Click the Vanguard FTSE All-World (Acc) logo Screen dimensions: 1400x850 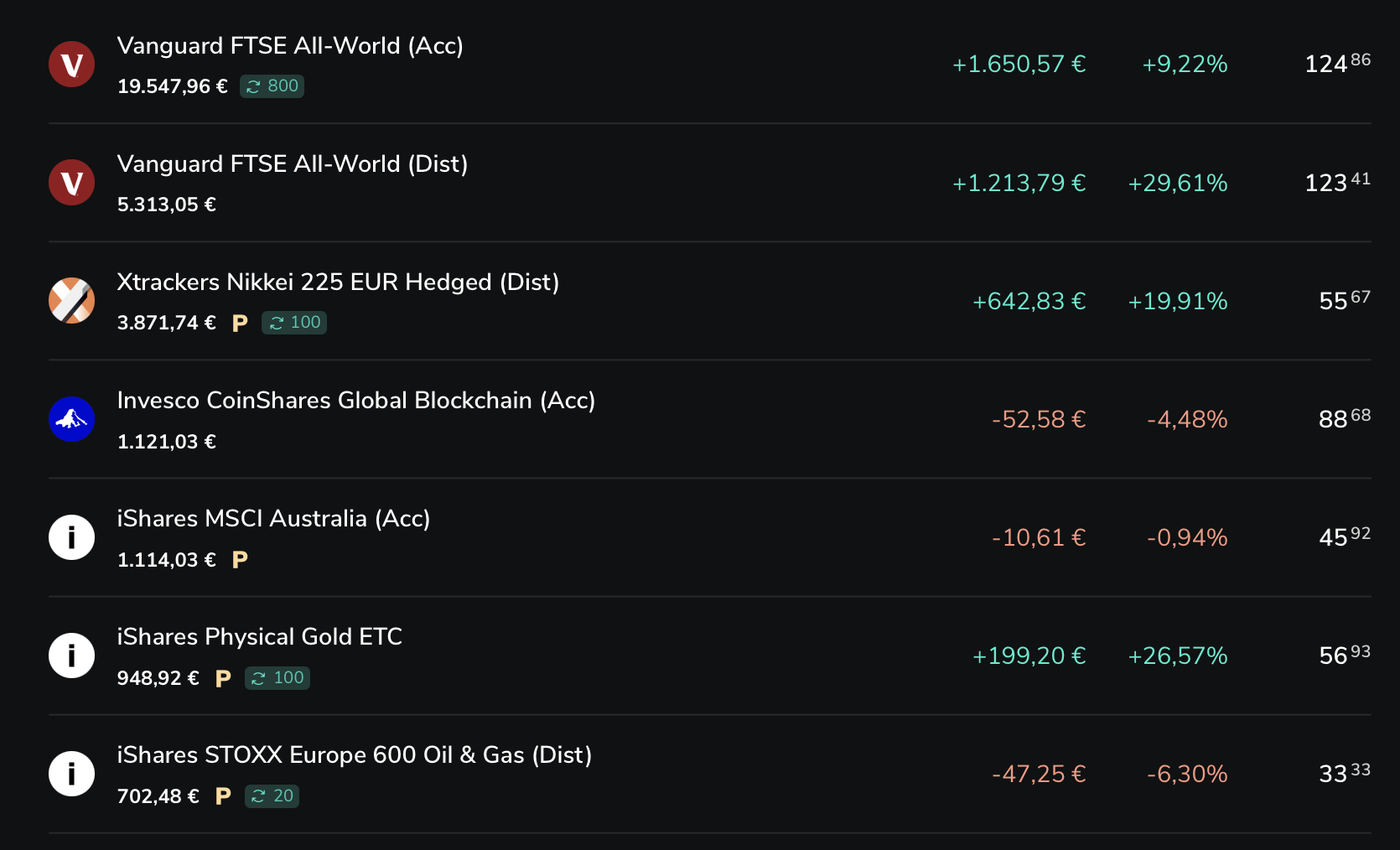71,65
